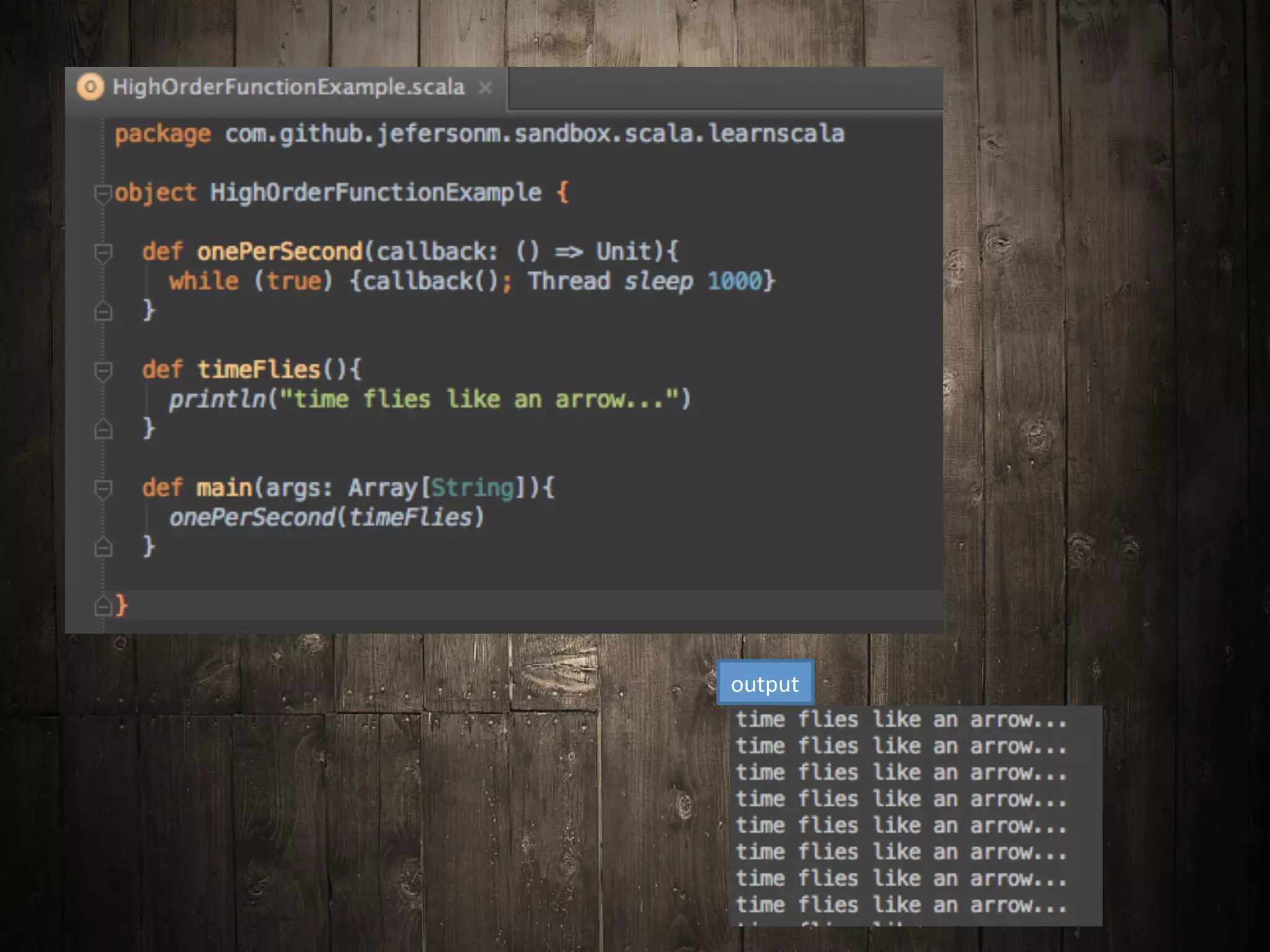Click the fold end marker of timeFlies
Viewport: 1270px width, 952px height.
pos(103,429)
